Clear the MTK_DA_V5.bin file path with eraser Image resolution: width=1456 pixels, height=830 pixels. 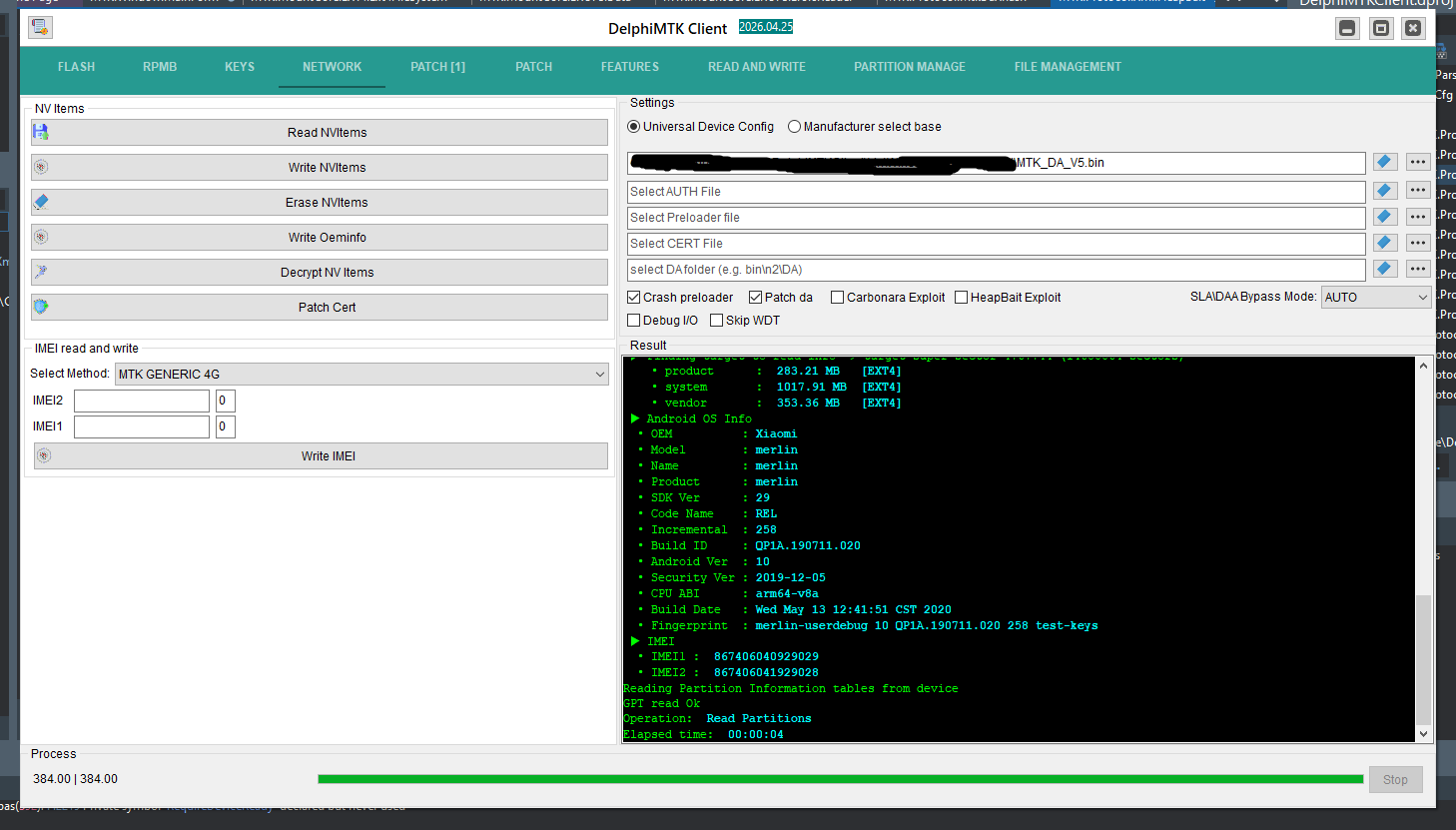click(x=1384, y=162)
